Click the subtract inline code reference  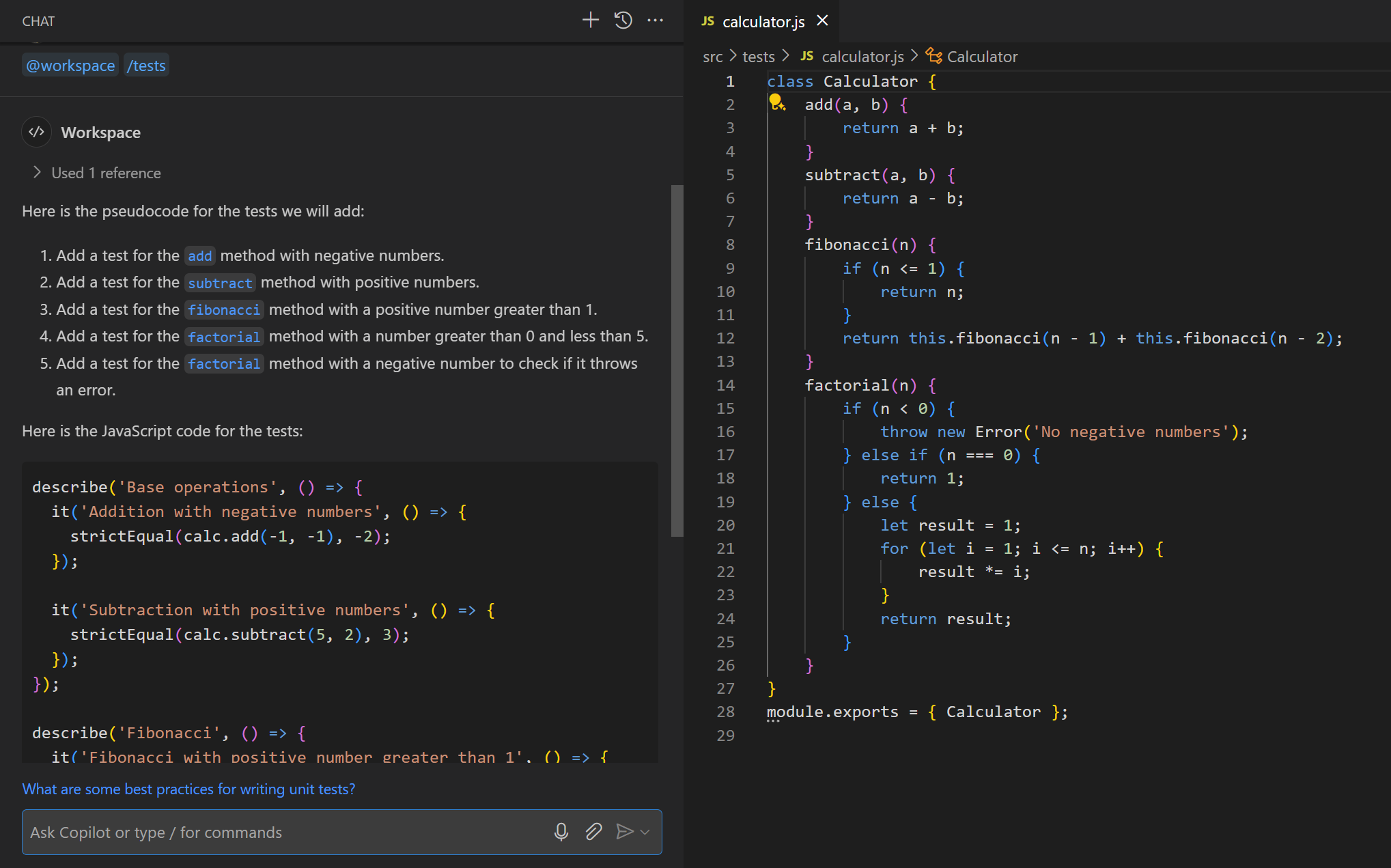tap(220, 283)
